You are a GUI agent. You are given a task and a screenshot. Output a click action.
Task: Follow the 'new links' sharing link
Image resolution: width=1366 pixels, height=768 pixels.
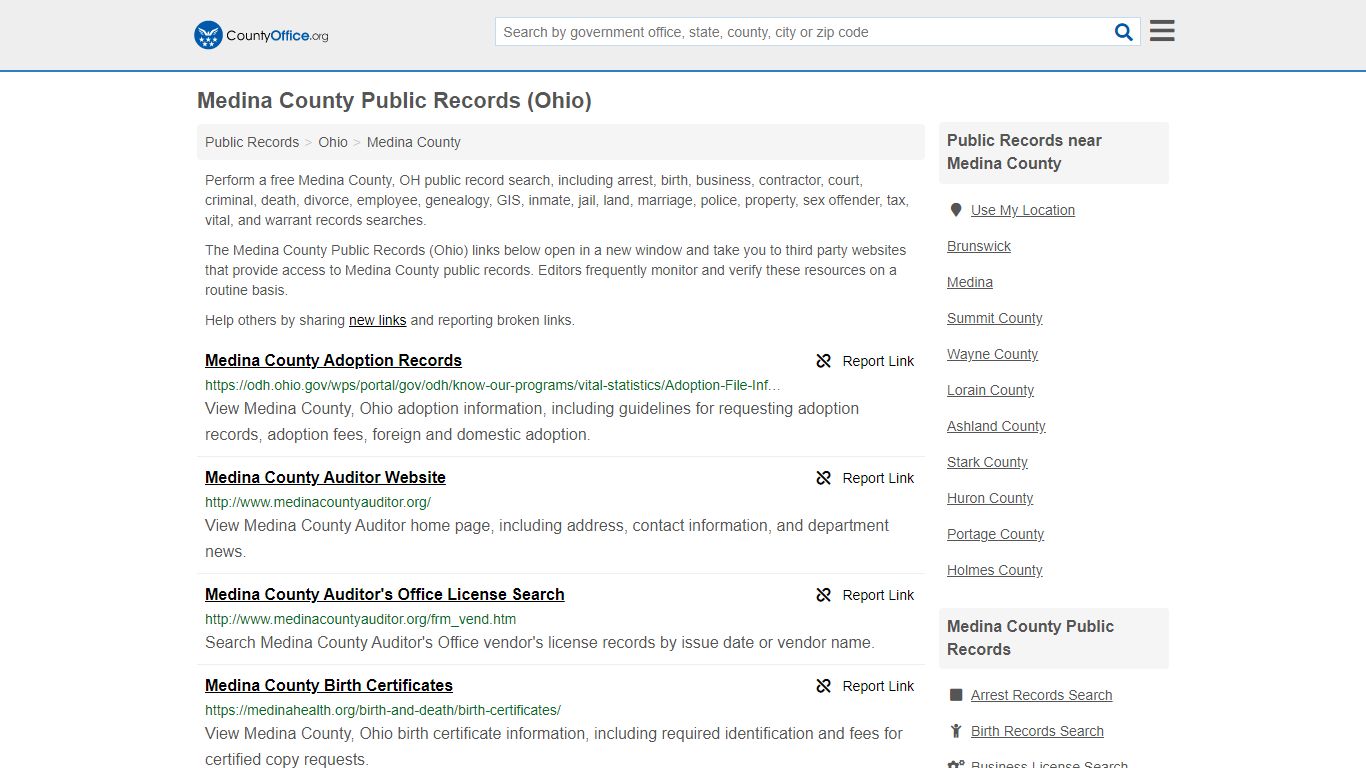click(377, 320)
